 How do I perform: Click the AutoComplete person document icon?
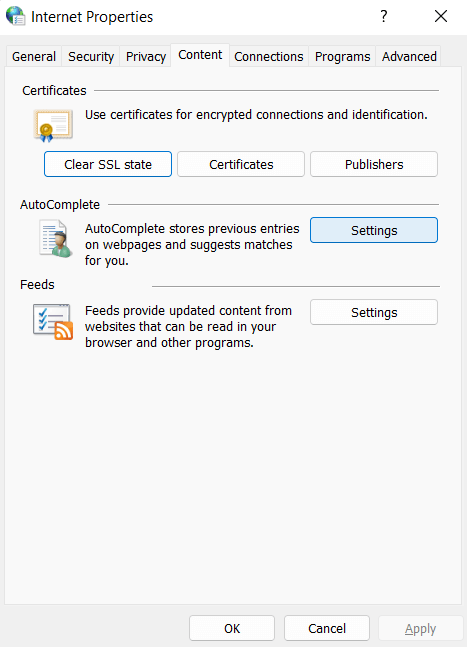coord(55,239)
